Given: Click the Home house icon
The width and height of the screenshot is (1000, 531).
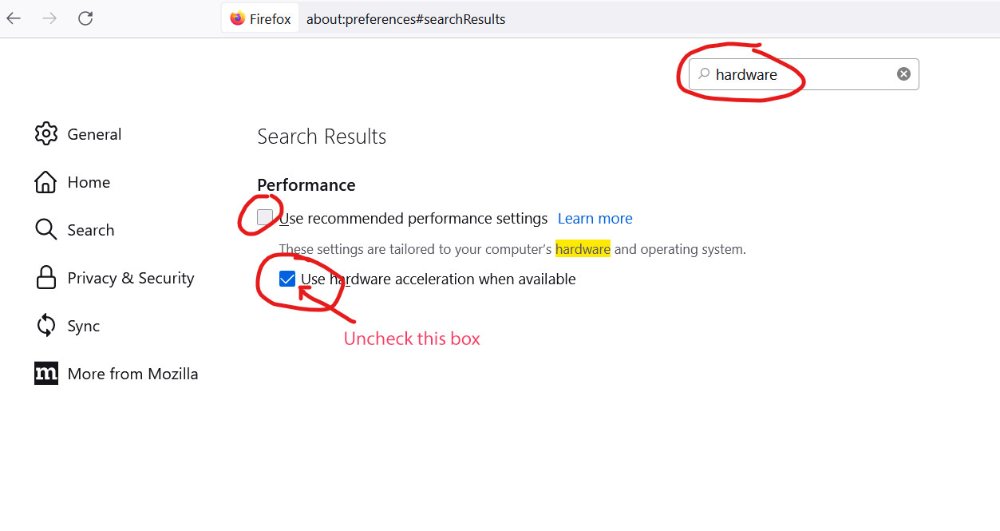Looking at the screenshot, I should pyautogui.click(x=46, y=182).
